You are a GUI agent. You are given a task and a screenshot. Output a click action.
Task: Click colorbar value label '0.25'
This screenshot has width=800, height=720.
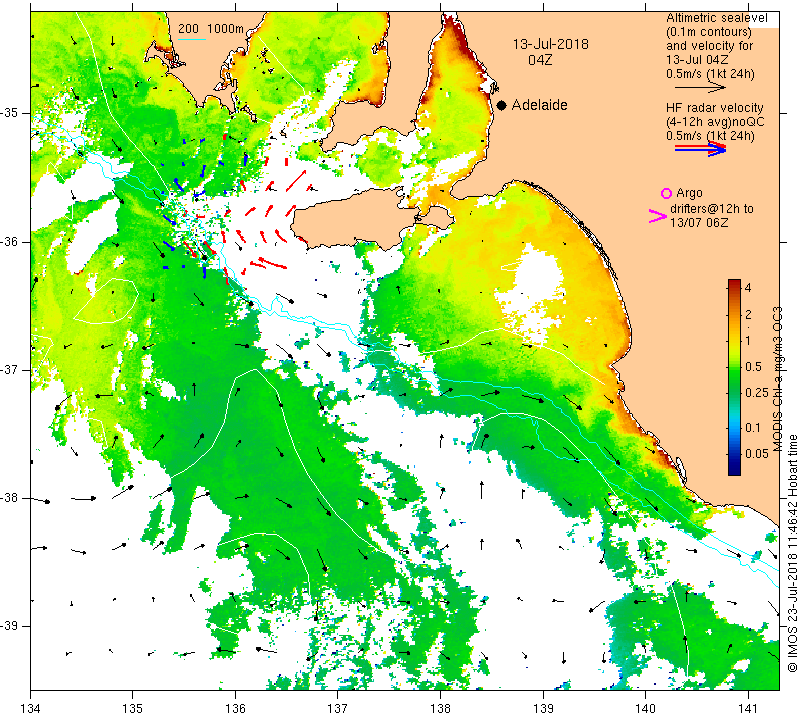(x=757, y=392)
